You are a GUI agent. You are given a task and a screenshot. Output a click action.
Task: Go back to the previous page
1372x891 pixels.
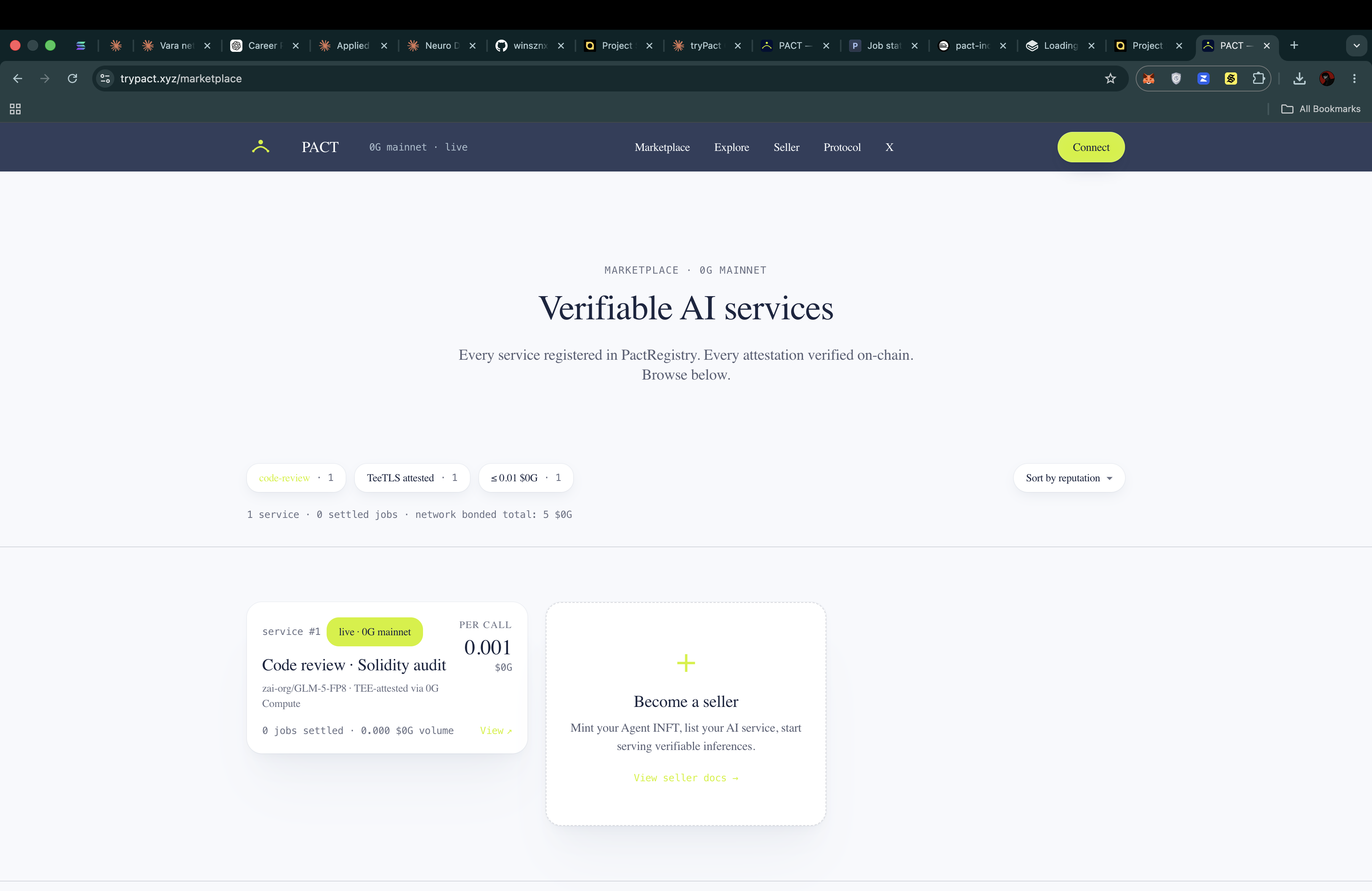tap(18, 79)
